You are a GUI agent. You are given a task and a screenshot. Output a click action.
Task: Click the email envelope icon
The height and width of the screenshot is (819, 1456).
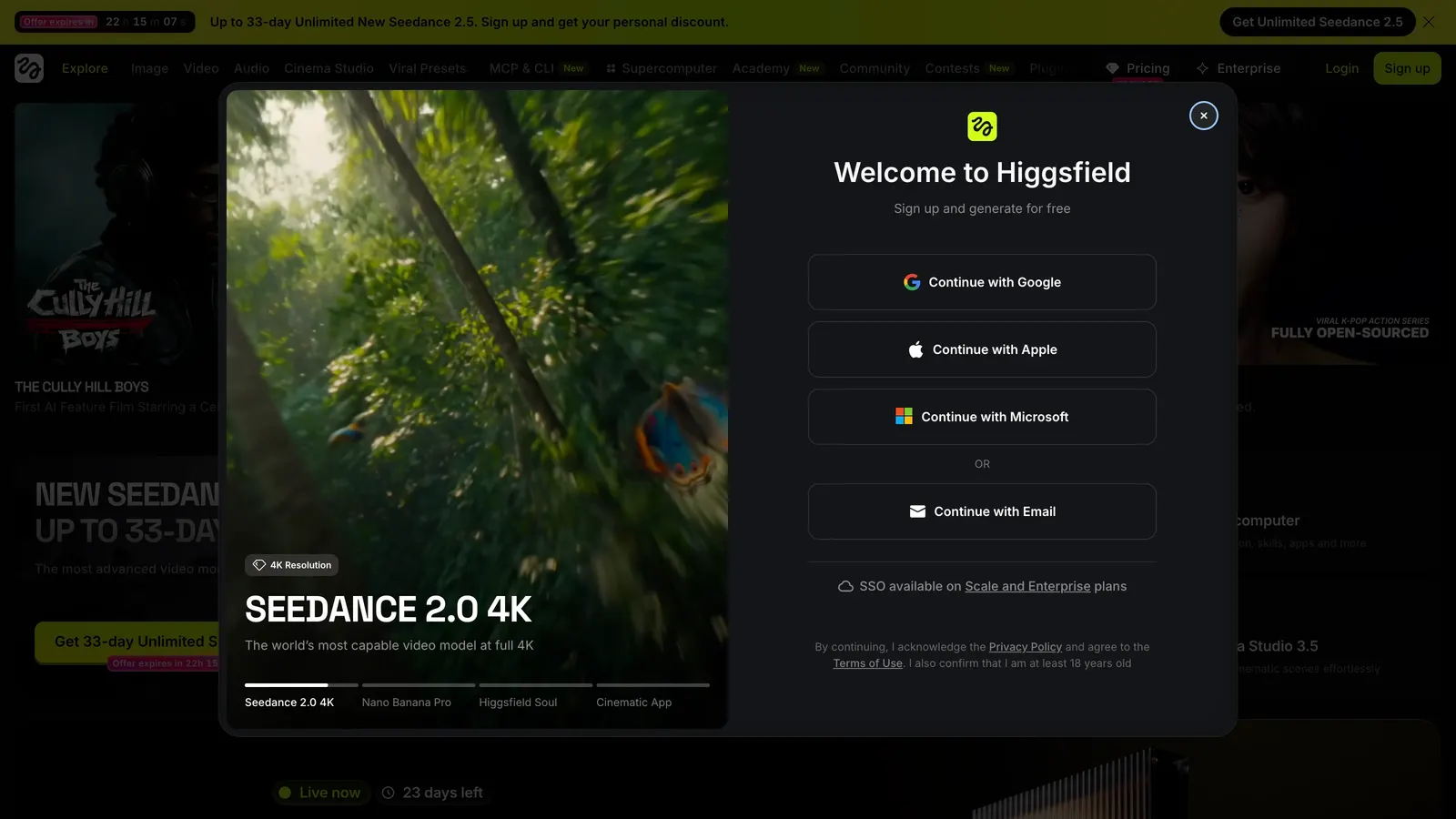click(x=917, y=511)
